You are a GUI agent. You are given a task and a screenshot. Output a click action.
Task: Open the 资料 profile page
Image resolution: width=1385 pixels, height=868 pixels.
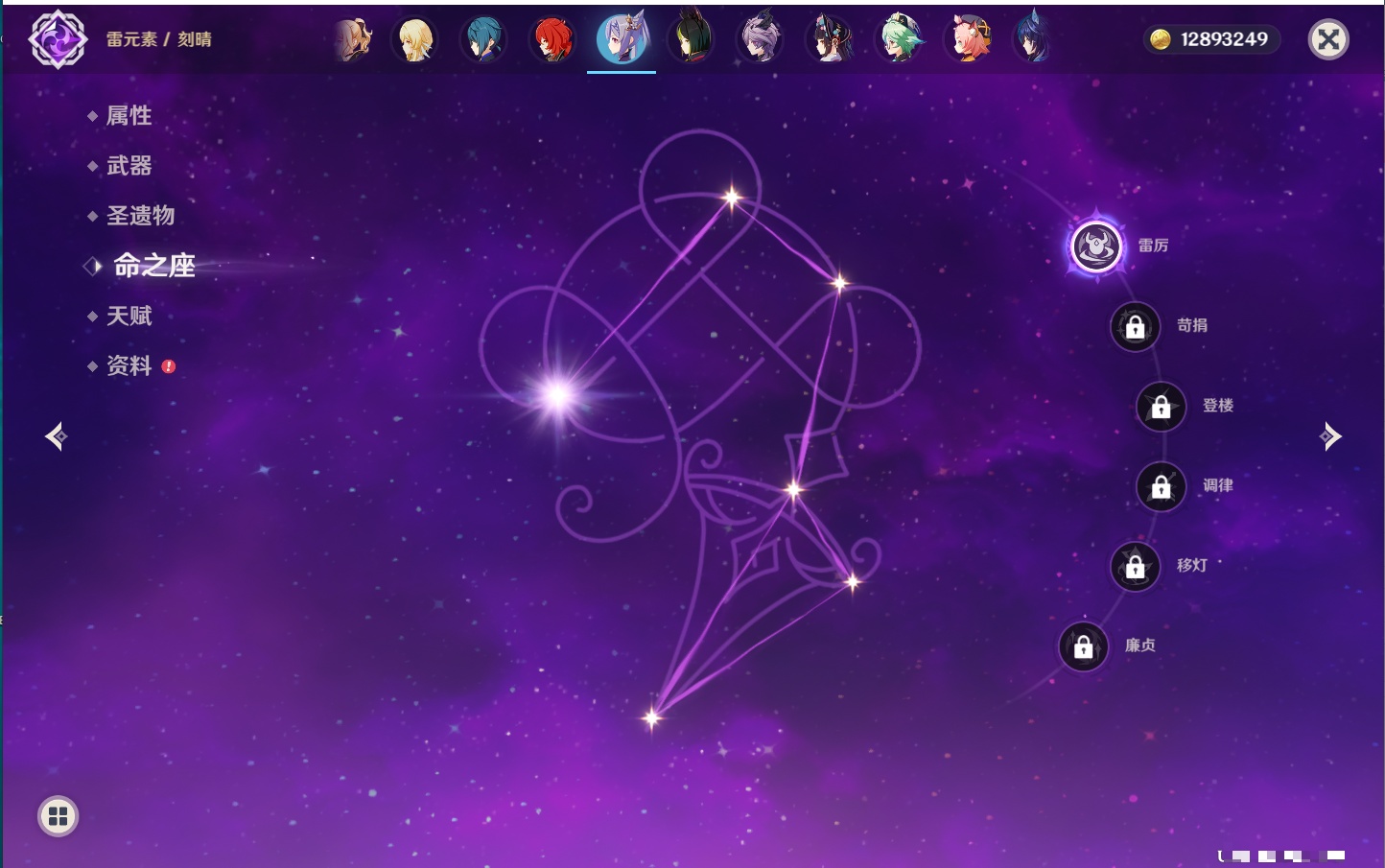click(129, 365)
